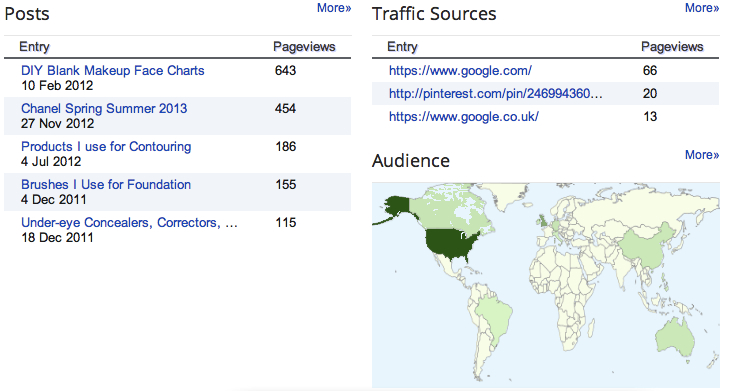Open DIY Blank Makeup Face Charts post
Viewport: 733px width, 391px height.
pyautogui.click(x=113, y=71)
